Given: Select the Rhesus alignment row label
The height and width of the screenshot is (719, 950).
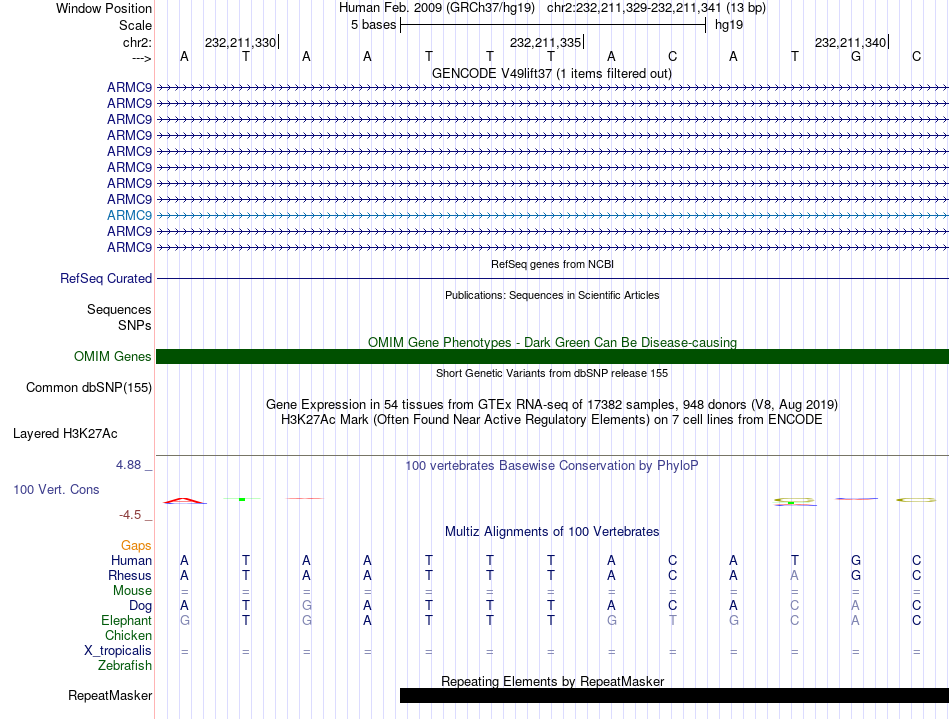Looking at the screenshot, I should click(130, 575).
